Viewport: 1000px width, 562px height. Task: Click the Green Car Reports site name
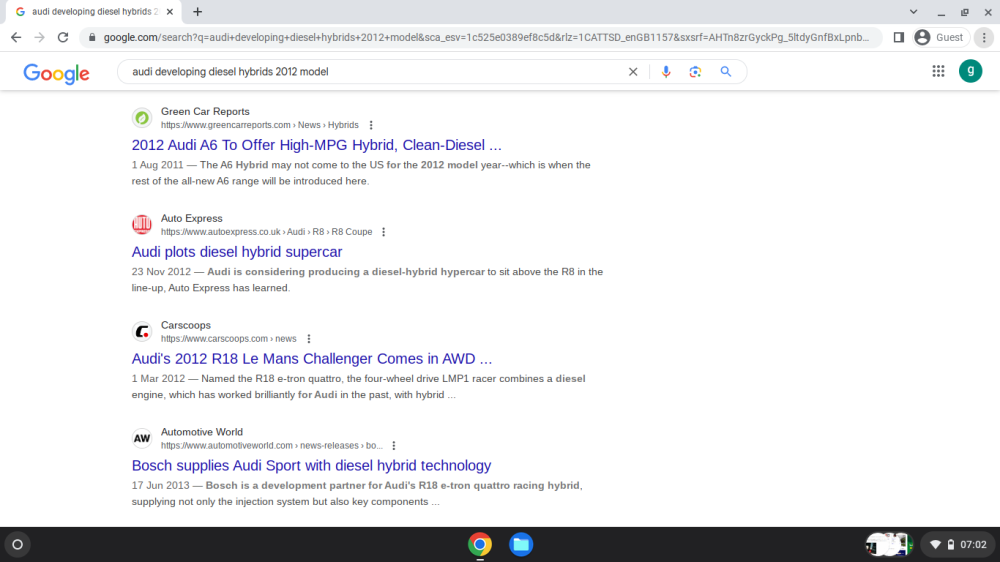pos(205,112)
